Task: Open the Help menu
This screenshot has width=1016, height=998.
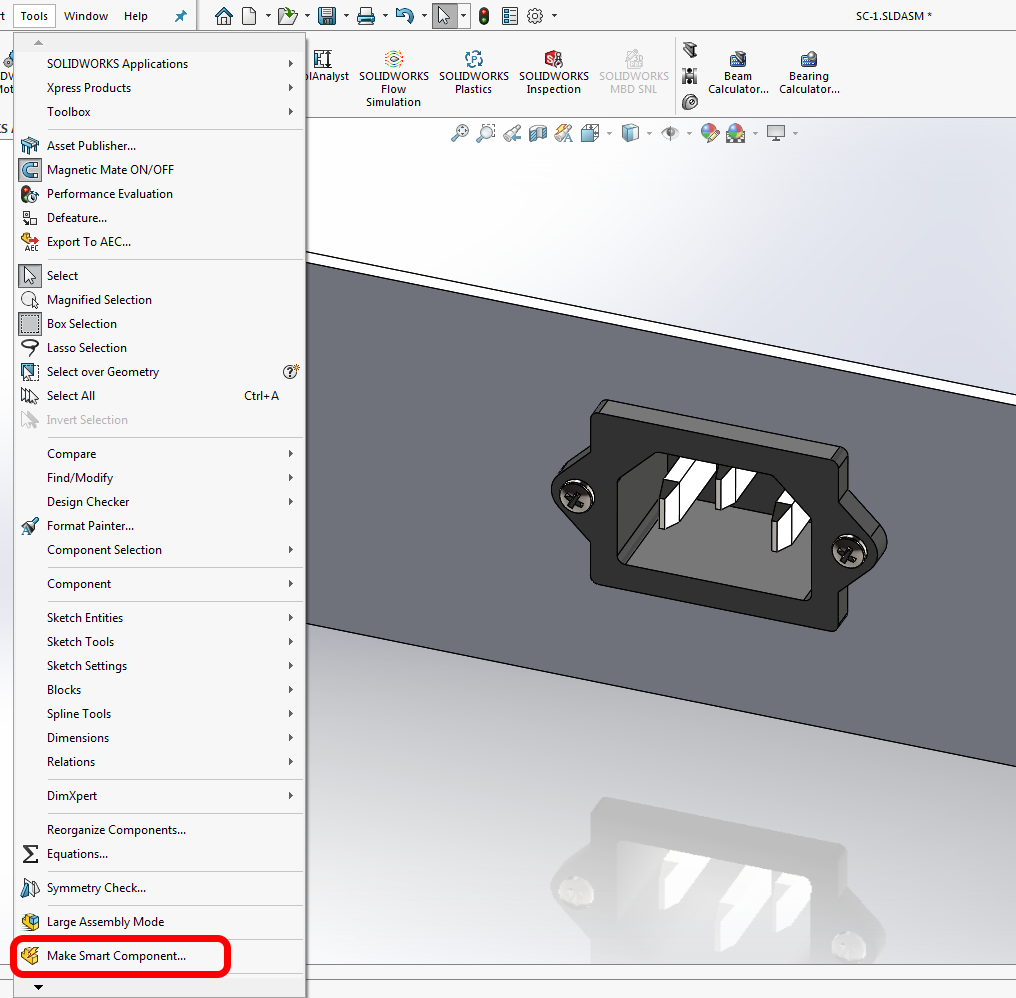Action: point(135,16)
